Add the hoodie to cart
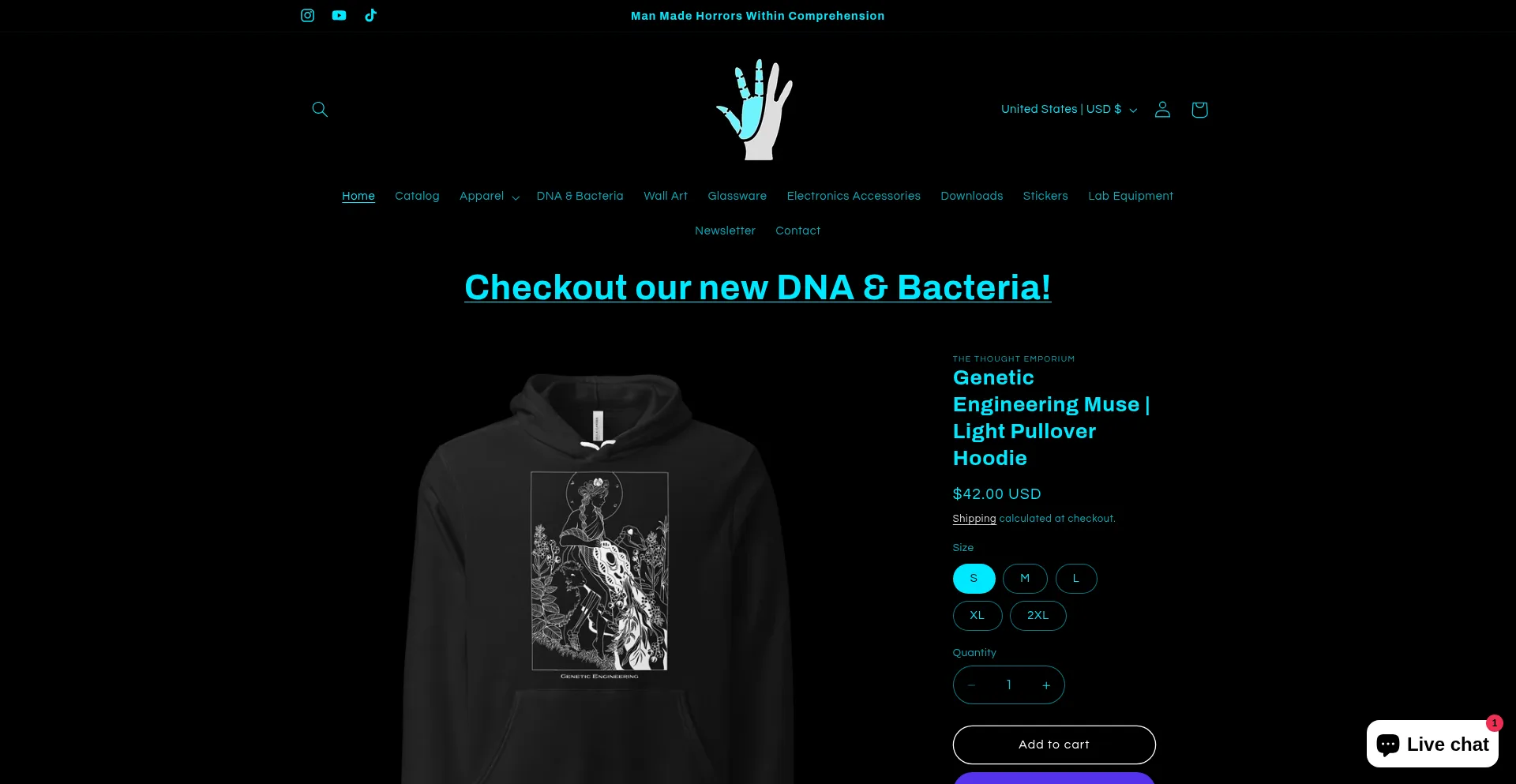This screenshot has width=1516, height=784. tap(1054, 745)
